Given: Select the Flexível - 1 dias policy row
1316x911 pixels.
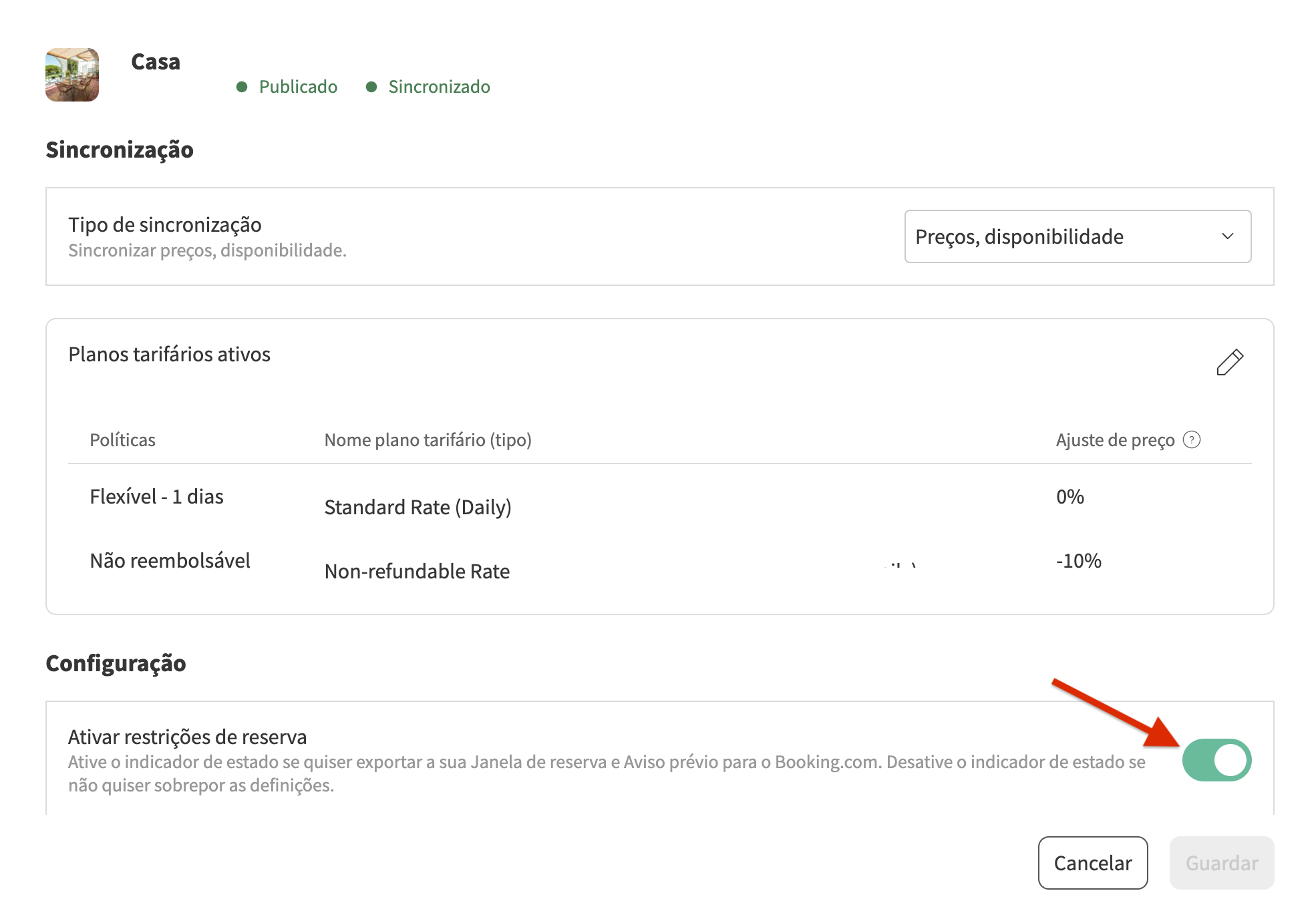Looking at the screenshot, I should coord(156,497).
